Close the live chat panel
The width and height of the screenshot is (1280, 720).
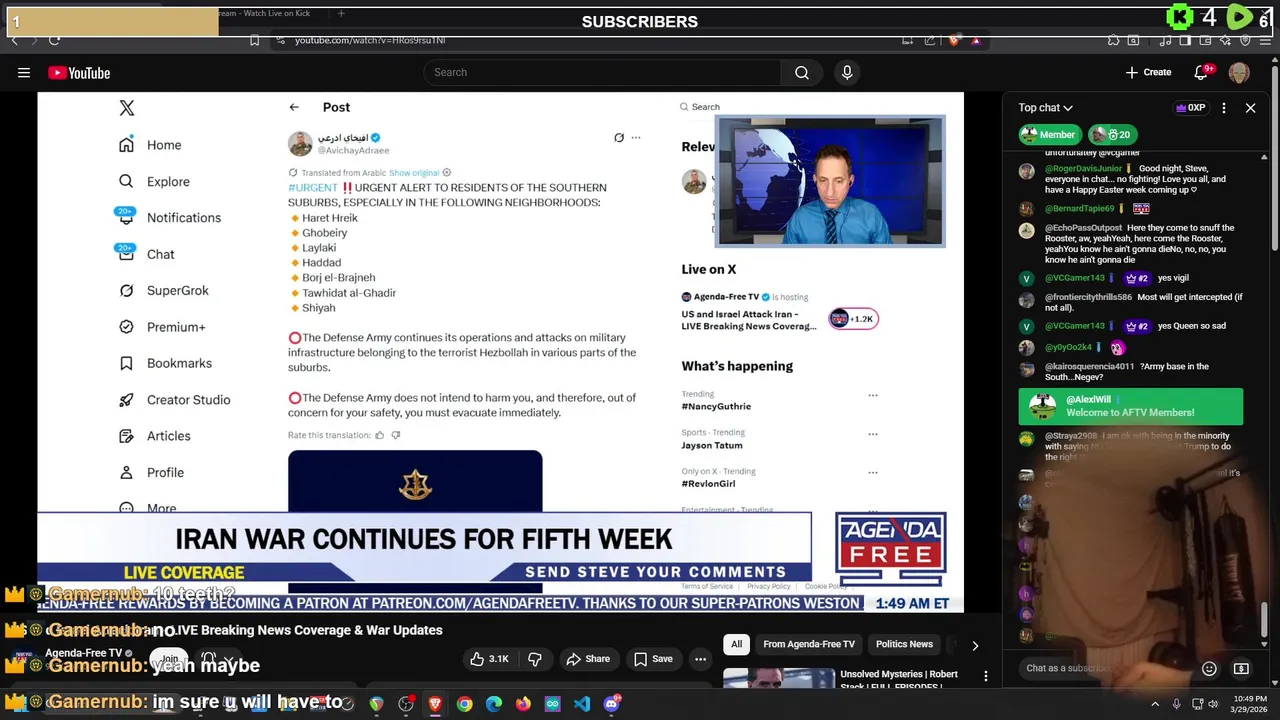[1250, 107]
